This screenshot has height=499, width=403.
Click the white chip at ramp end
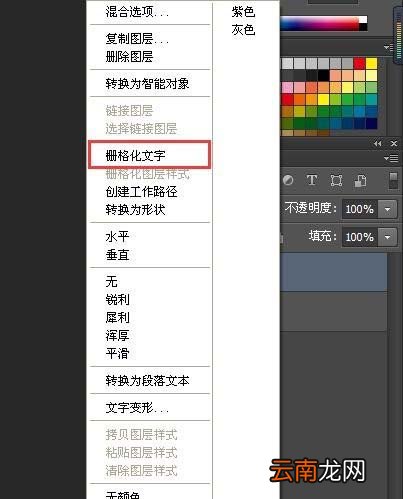click(363, 19)
